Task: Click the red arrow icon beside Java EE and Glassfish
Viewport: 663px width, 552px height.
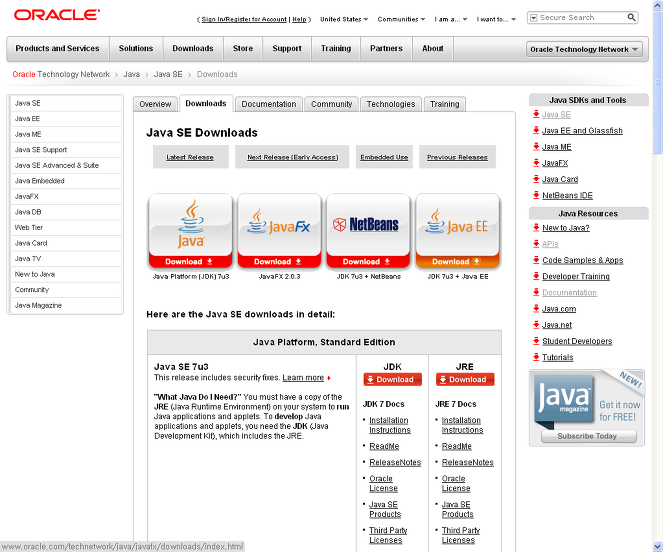Action: [x=536, y=130]
